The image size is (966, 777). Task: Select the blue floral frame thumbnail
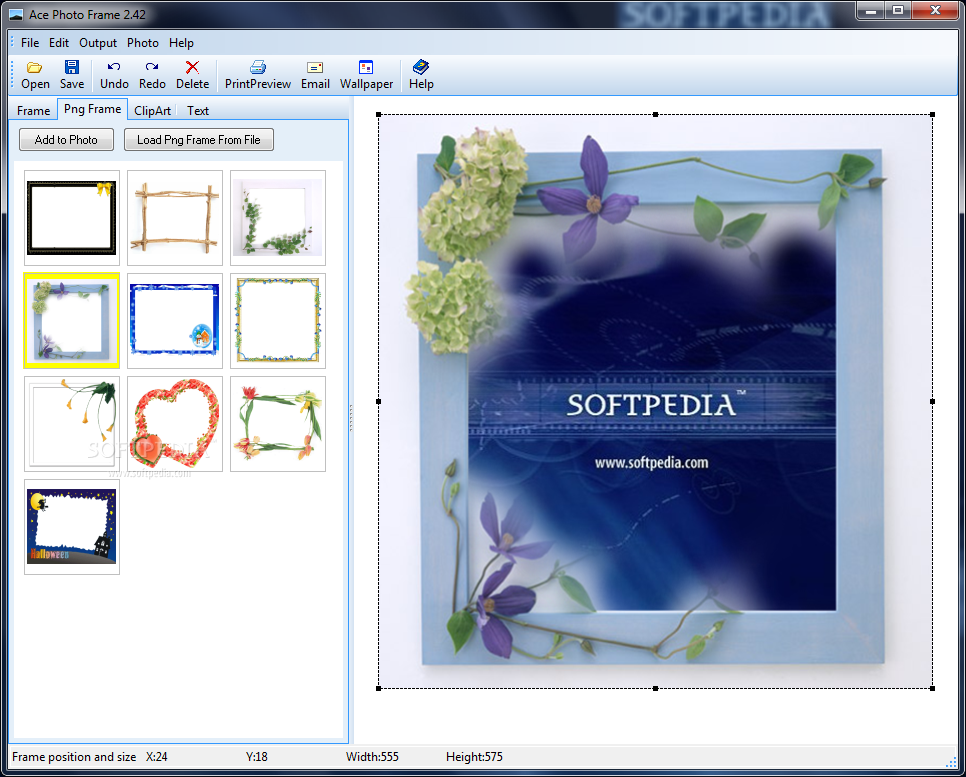71,320
